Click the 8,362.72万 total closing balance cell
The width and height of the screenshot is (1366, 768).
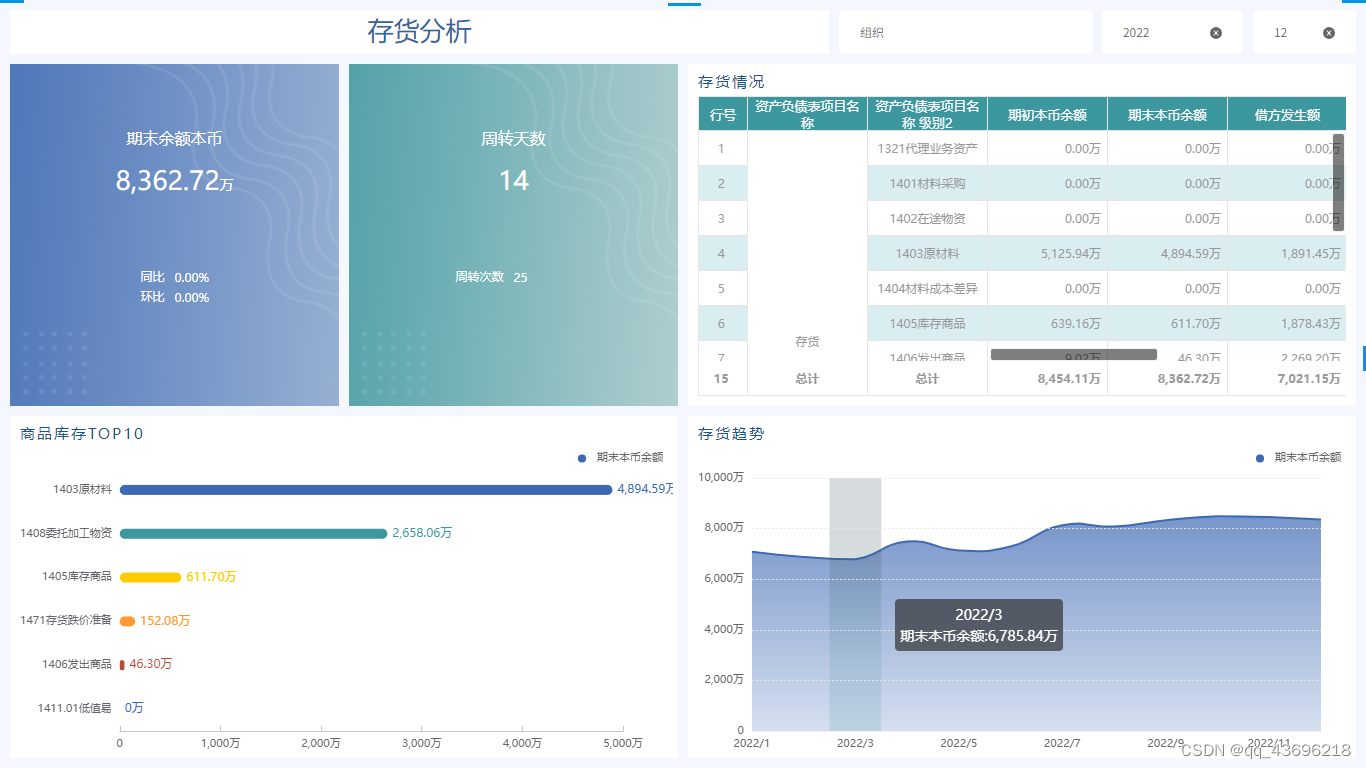1167,378
